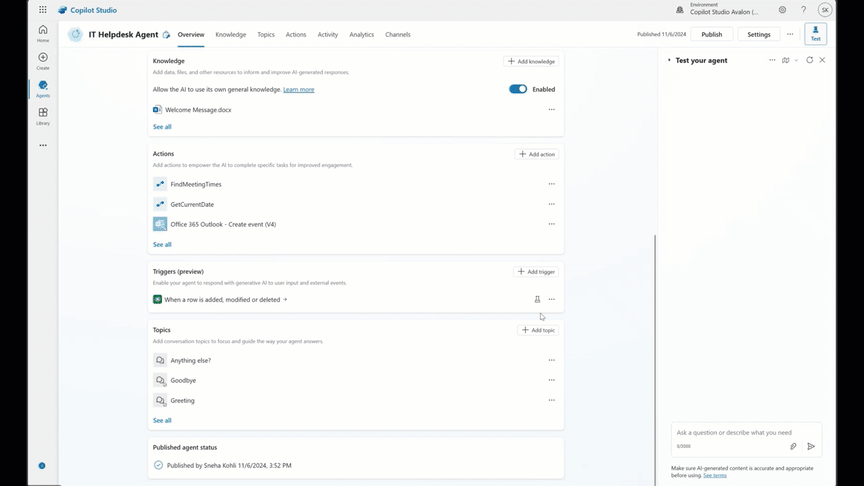This screenshot has width=864, height=486.
Task: Toggle the general knowledge Enabled switch
Action: pyautogui.click(x=518, y=89)
